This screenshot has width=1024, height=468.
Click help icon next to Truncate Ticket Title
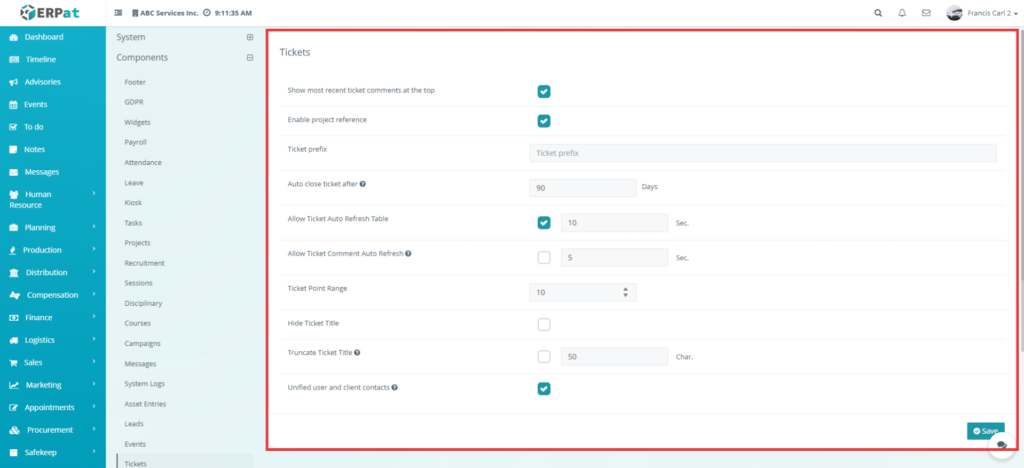point(357,352)
